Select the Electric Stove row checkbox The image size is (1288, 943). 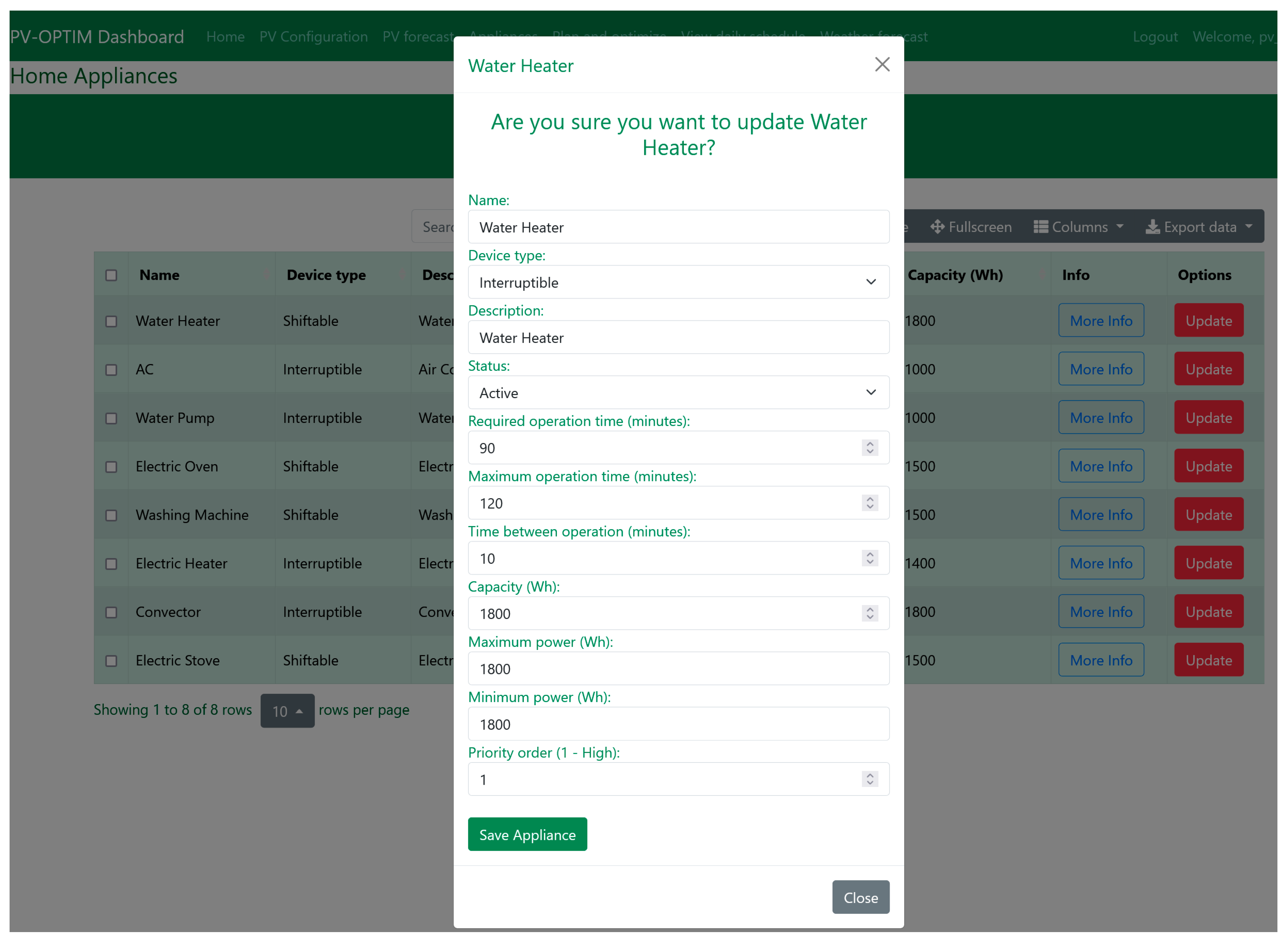tap(111, 660)
